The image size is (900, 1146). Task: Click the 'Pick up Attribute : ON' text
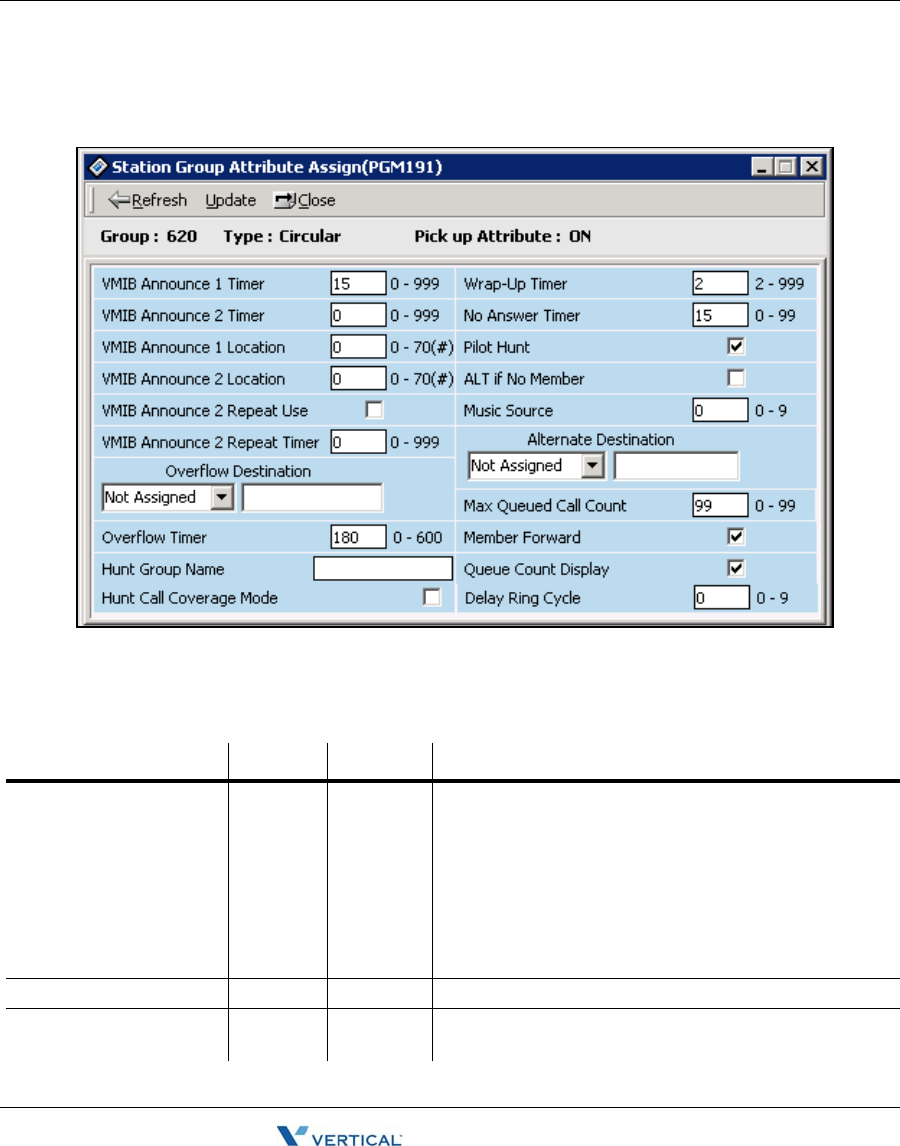[503, 236]
